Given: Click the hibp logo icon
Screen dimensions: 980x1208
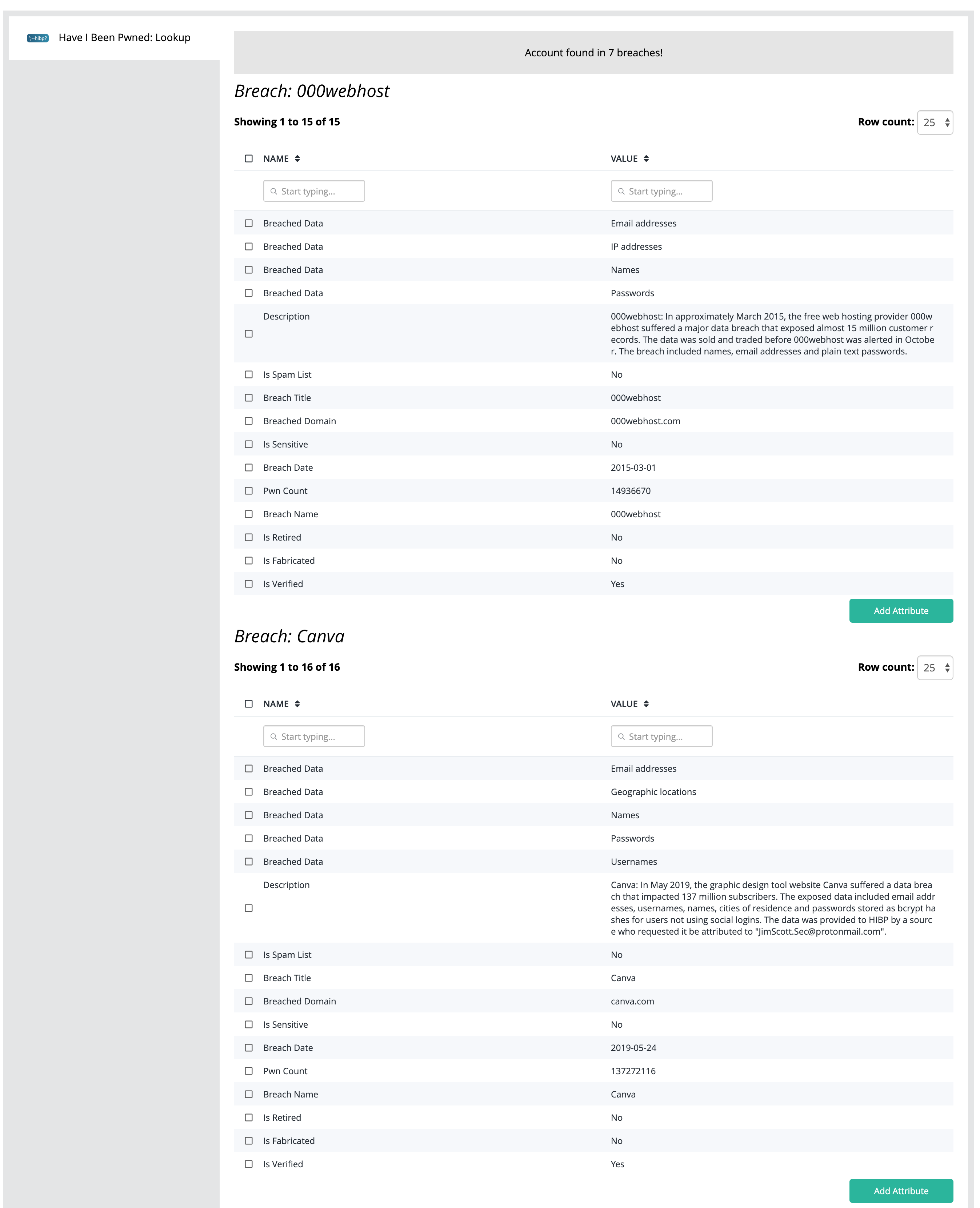Looking at the screenshot, I should [x=38, y=38].
